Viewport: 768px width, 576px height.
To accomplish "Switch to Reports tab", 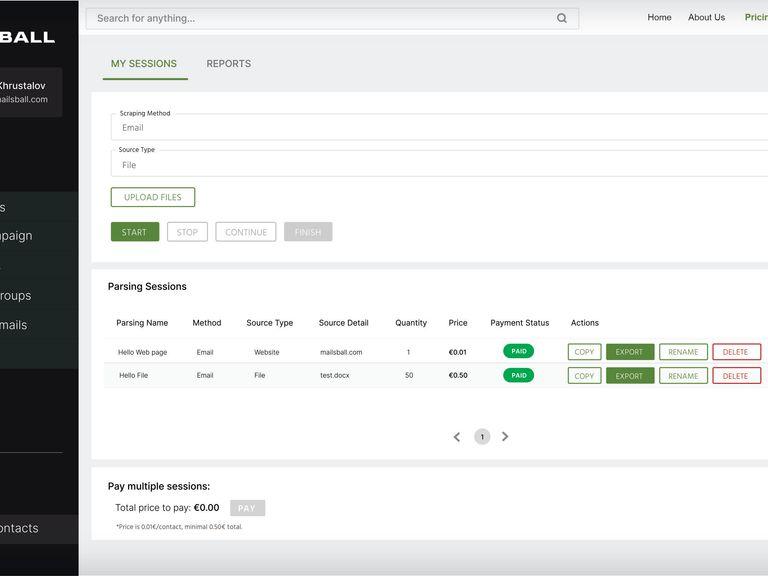I will [x=229, y=64].
